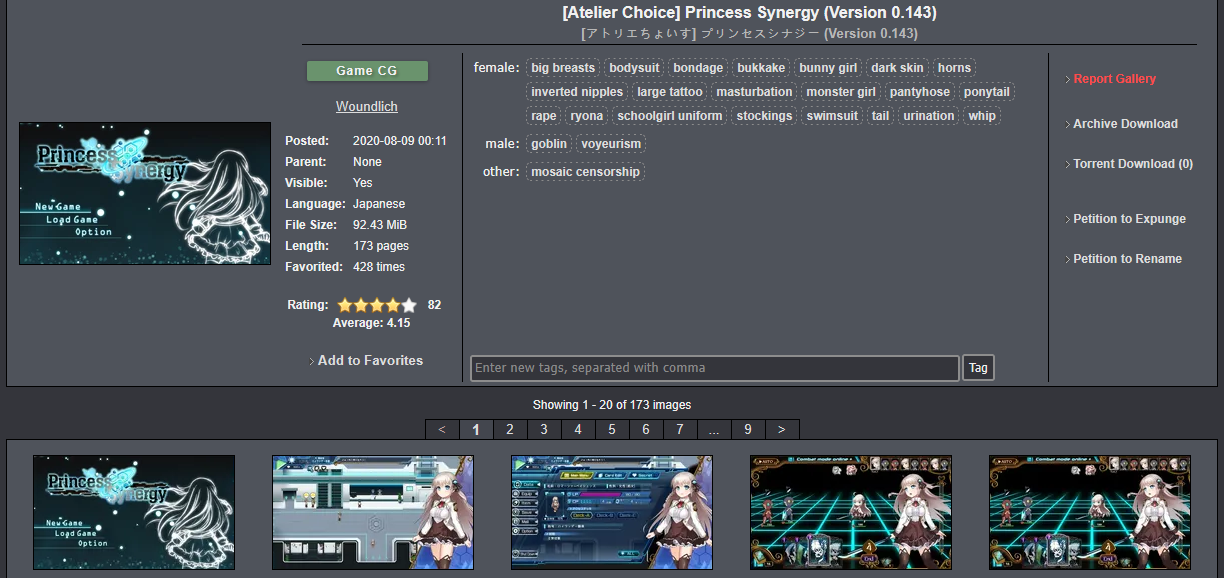Click the Game CG category button

[x=367, y=71]
